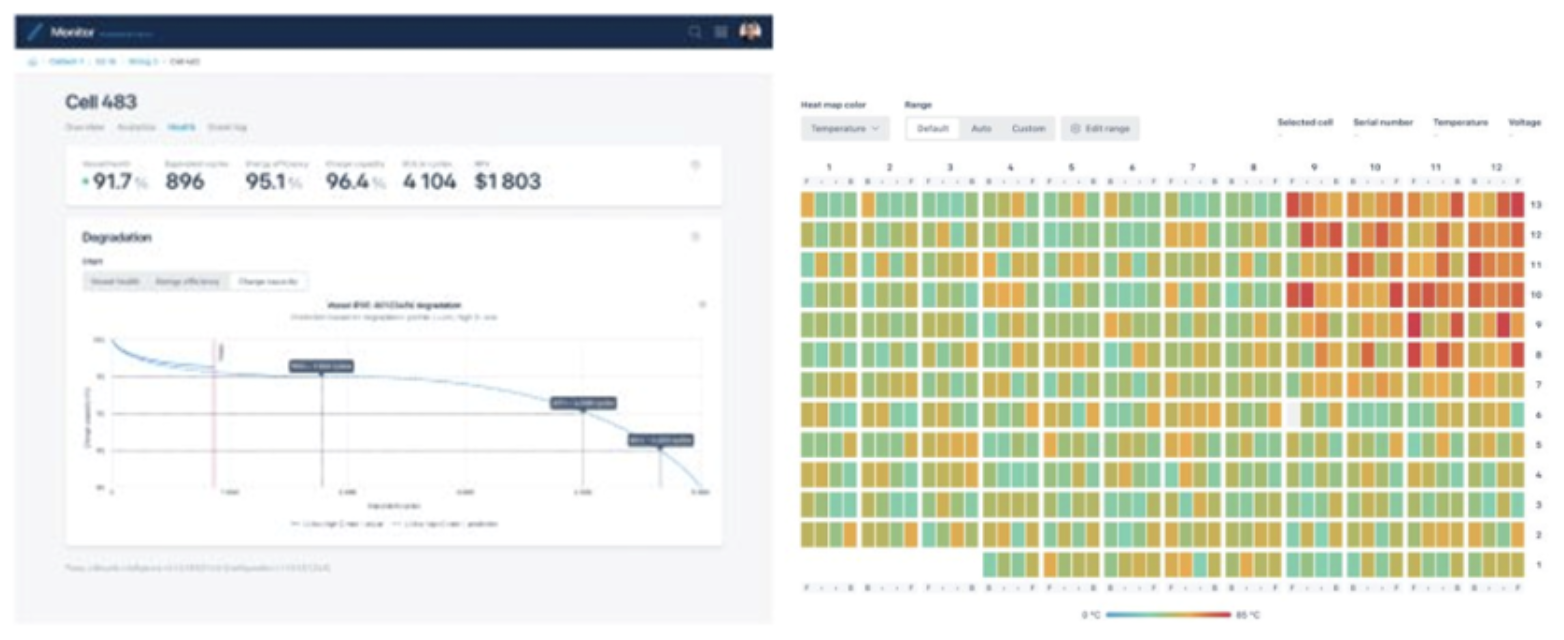Click the temperature color scale legend bar
This screenshot has height=640, width=1564.
pos(1167,614)
